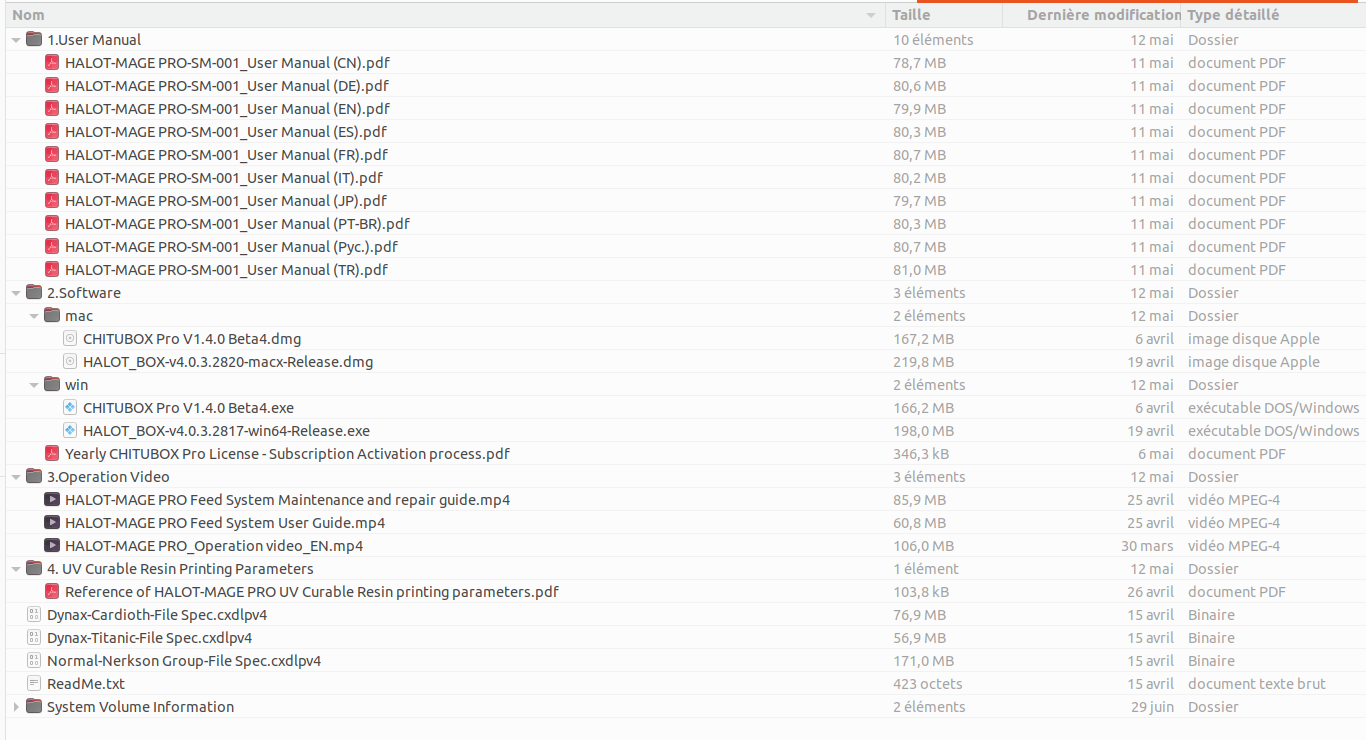Click the video icon of HALOT-MAGE PRO_Operation video_EN.mp4
Screen dimensions: 1366x740
52,546
